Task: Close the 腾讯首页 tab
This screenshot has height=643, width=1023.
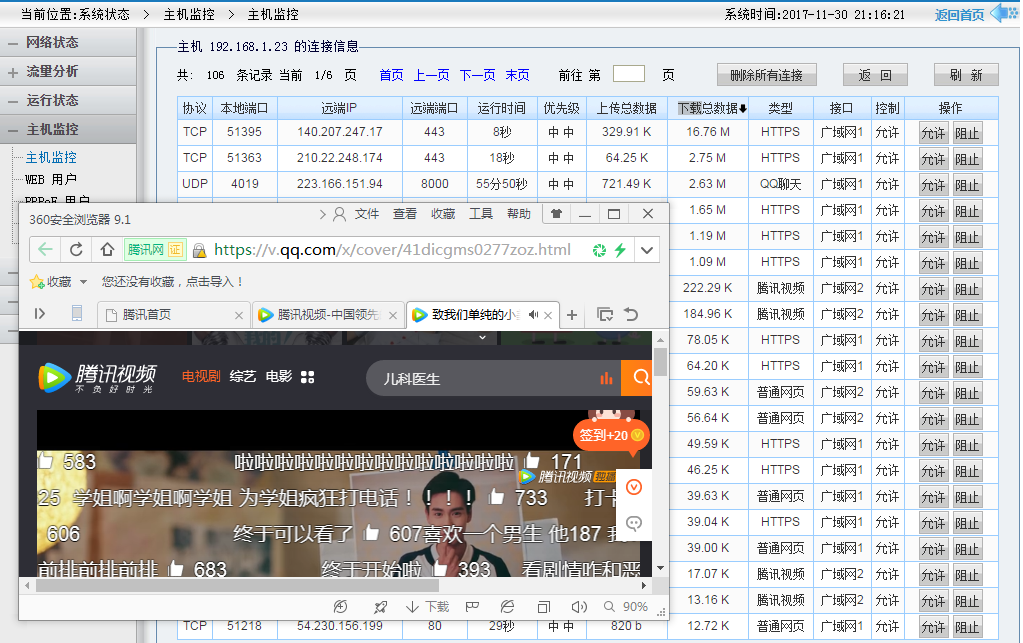Action: 239,316
